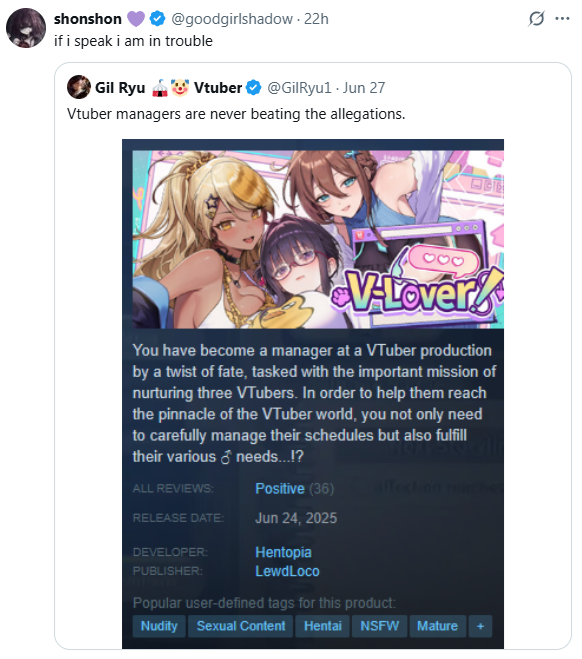Open the @GilRyu1 handle link
The width and height of the screenshot is (582, 659).
299,87
